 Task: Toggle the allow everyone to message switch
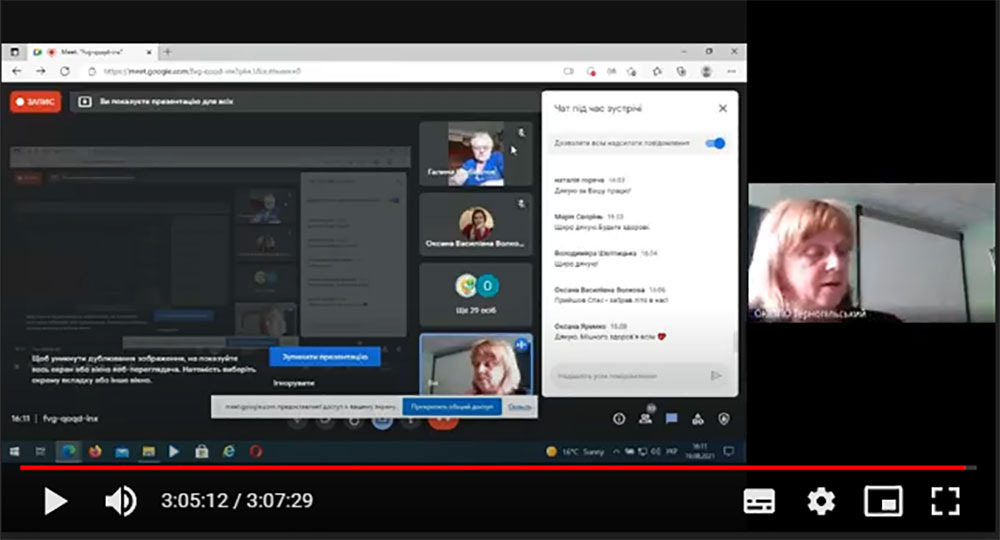click(x=716, y=143)
